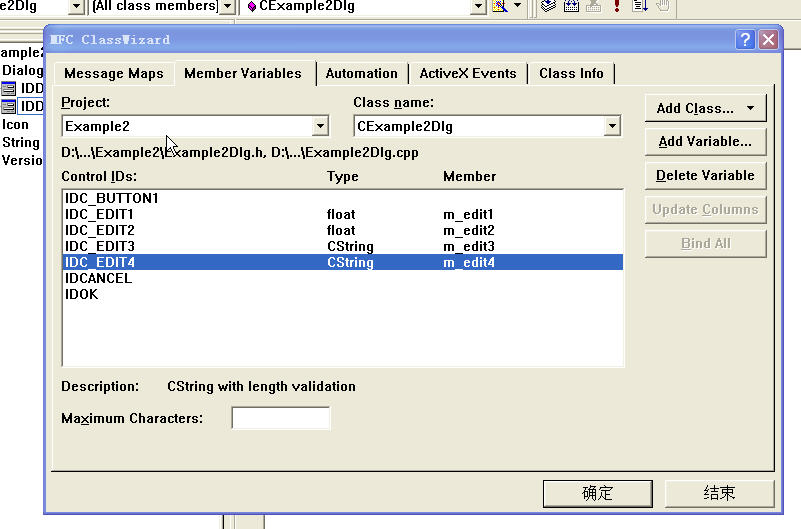The width and height of the screenshot is (801, 529).
Task: Click the disabled Update Columns button
Action: point(705,209)
